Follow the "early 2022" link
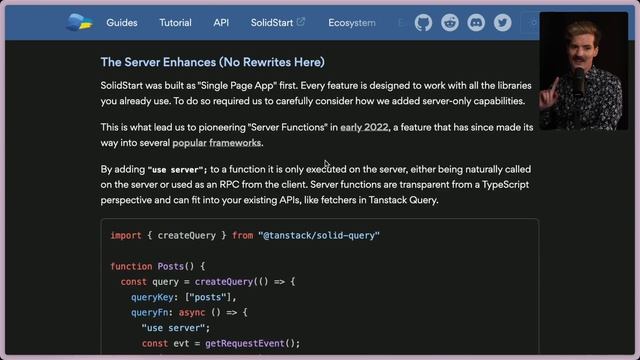The width and height of the screenshot is (640, 360). pos(364,127)
